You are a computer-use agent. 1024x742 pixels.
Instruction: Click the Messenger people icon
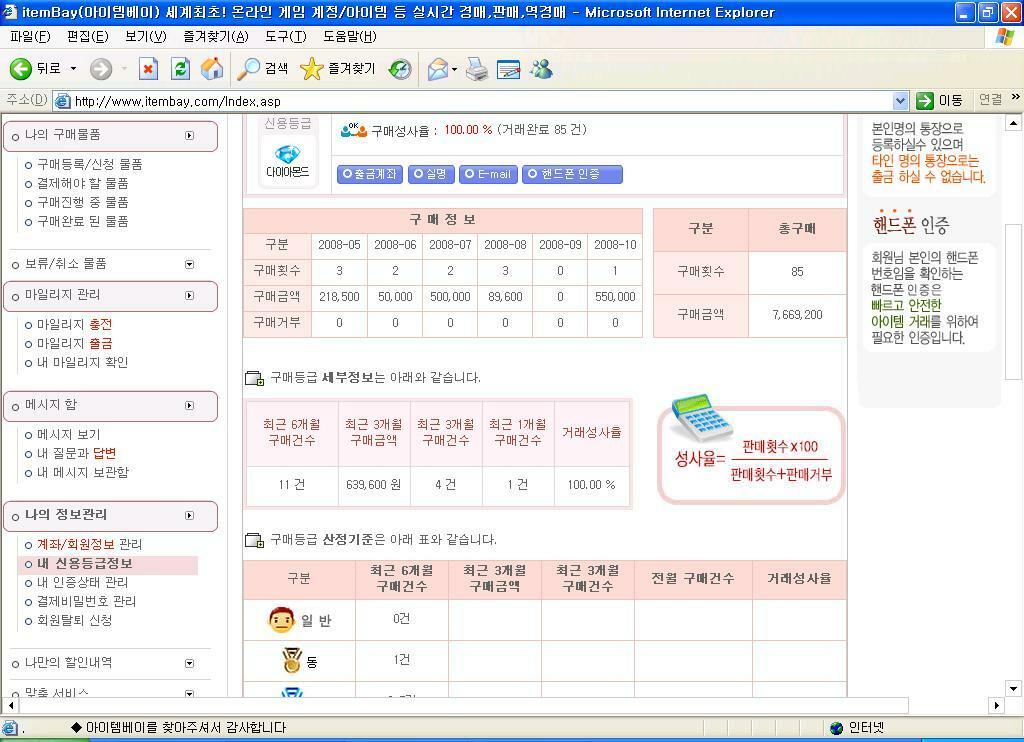click(541, 69)
